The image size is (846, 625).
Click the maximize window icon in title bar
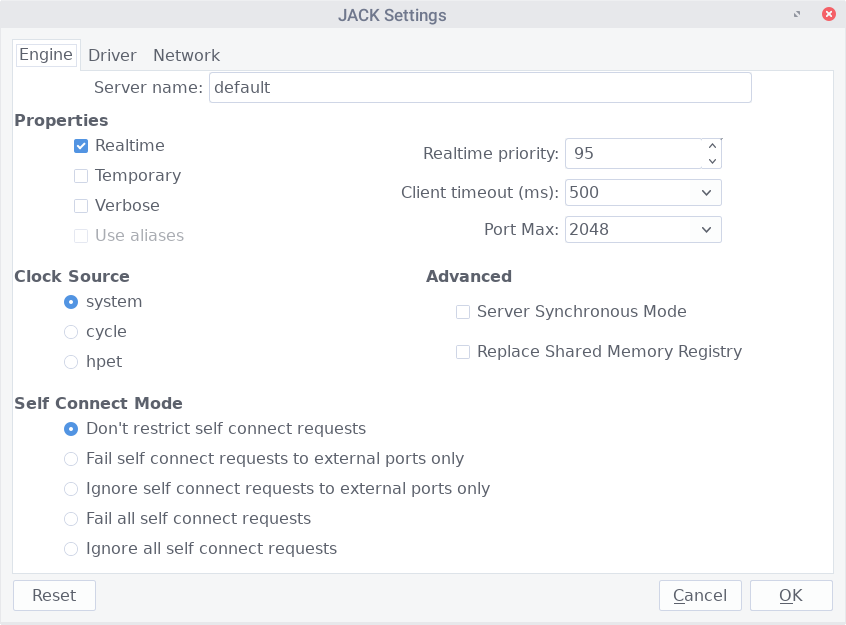[x=797, y=15]
